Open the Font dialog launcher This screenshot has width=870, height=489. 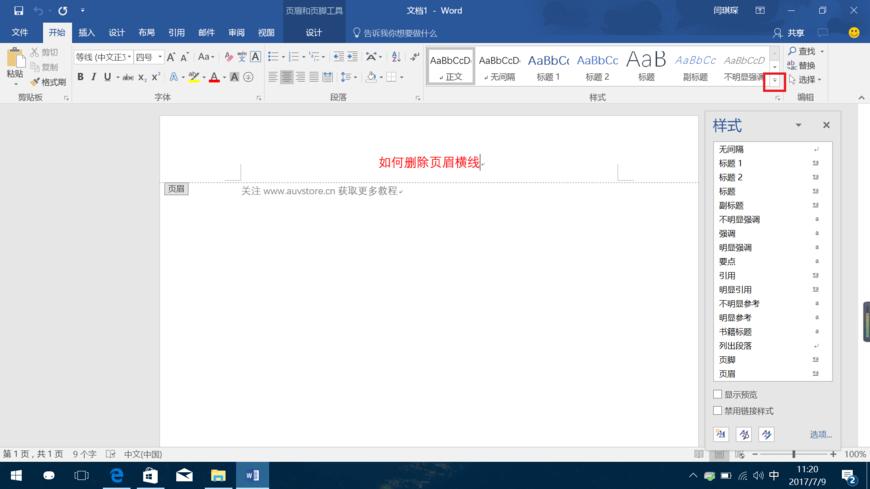259,98
